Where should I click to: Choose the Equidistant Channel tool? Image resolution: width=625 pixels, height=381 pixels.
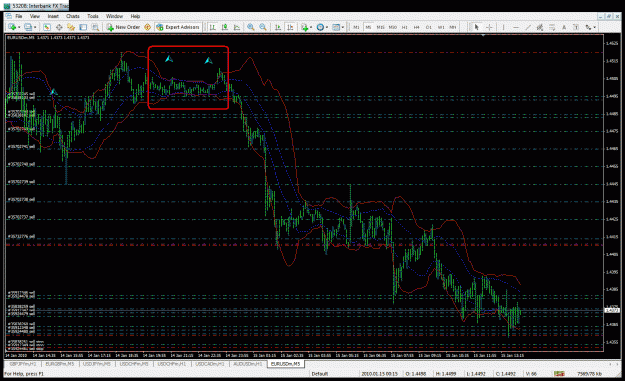(x=540, y=27)
